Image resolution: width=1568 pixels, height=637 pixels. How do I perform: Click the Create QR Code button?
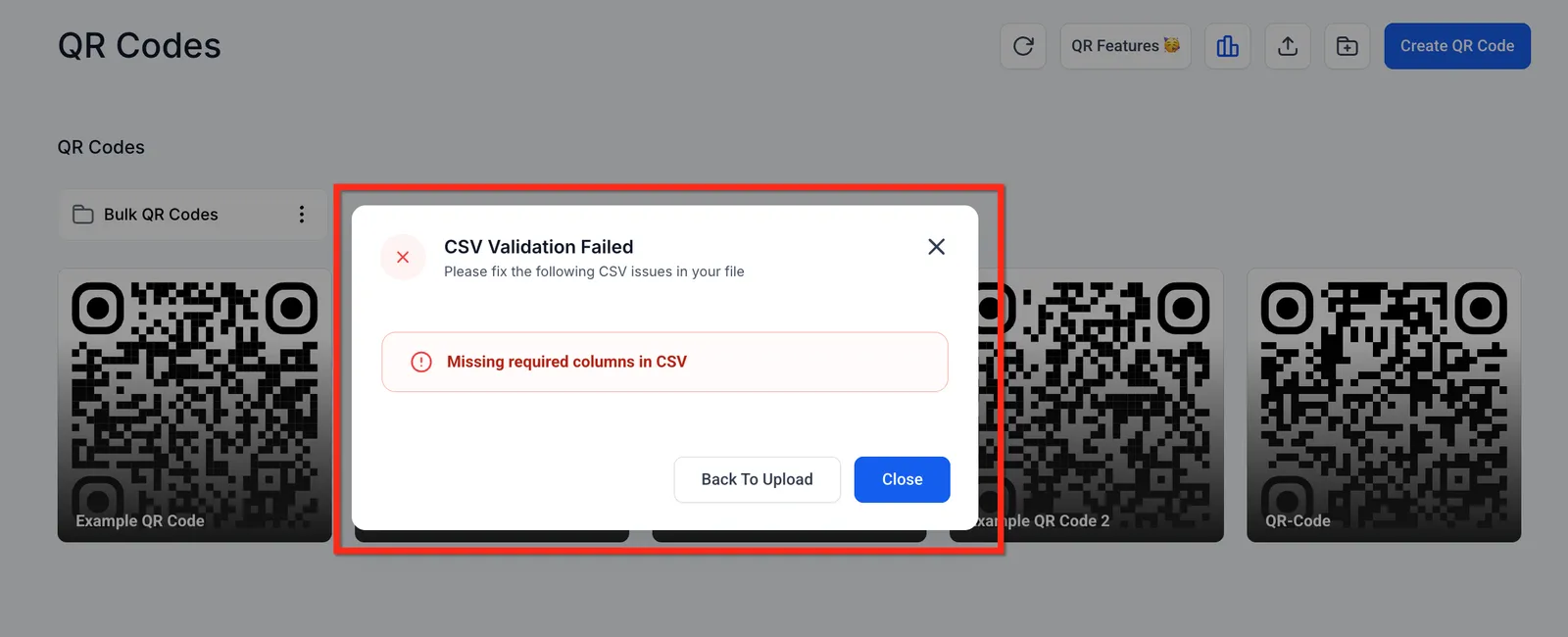tap(1457, 46)
